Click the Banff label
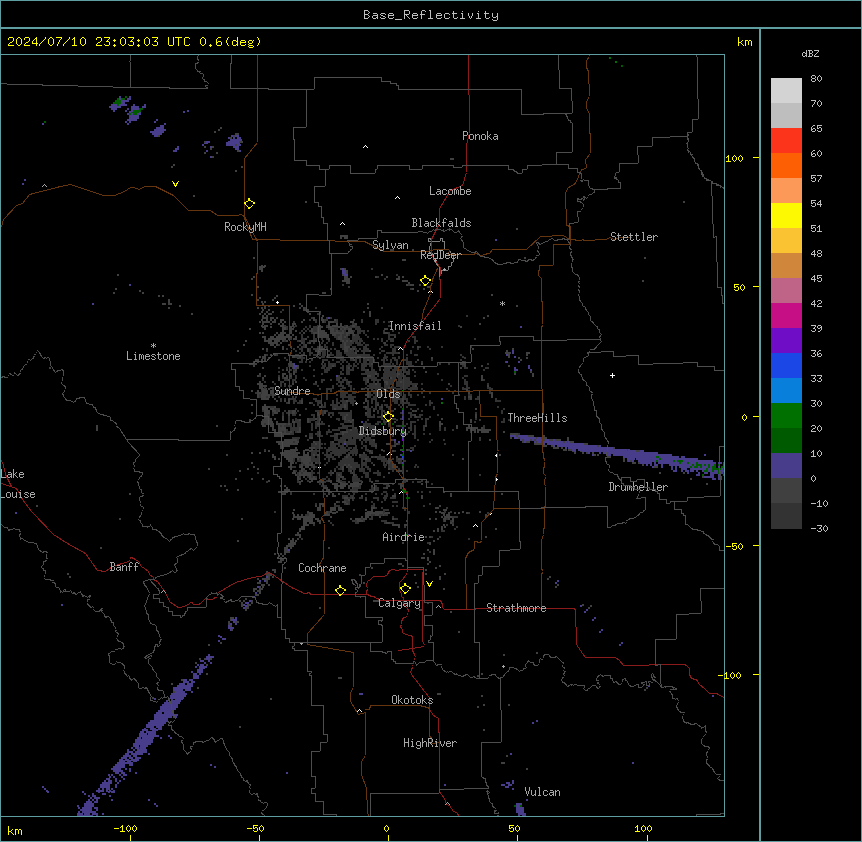The image size is (862, 842). 124,567
